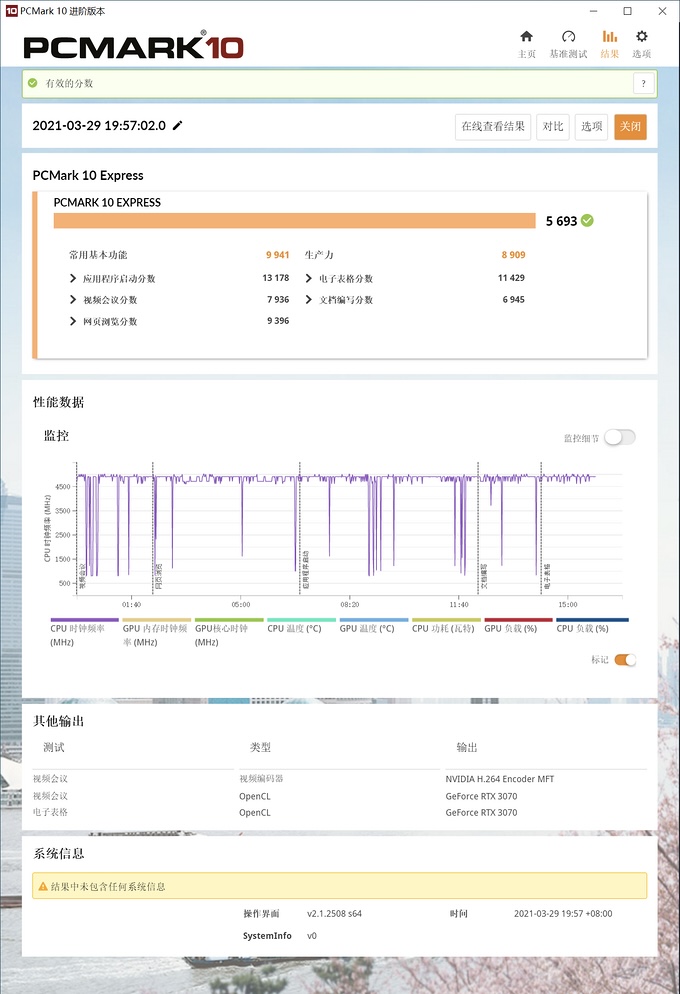This screenshot has height=994, width=680.
Task: Toggle GPU 温度 legend item
Action: click(373, 626)
